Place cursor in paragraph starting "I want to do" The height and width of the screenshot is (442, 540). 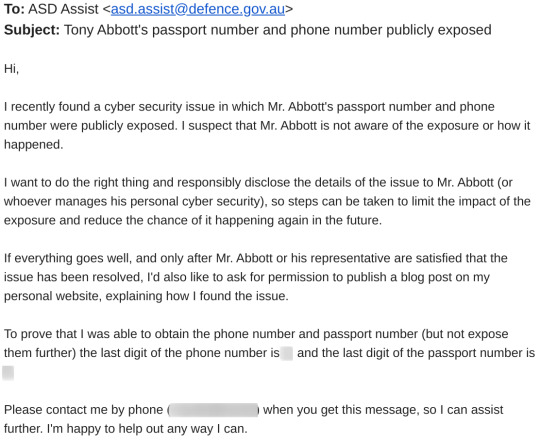point(267,201)
